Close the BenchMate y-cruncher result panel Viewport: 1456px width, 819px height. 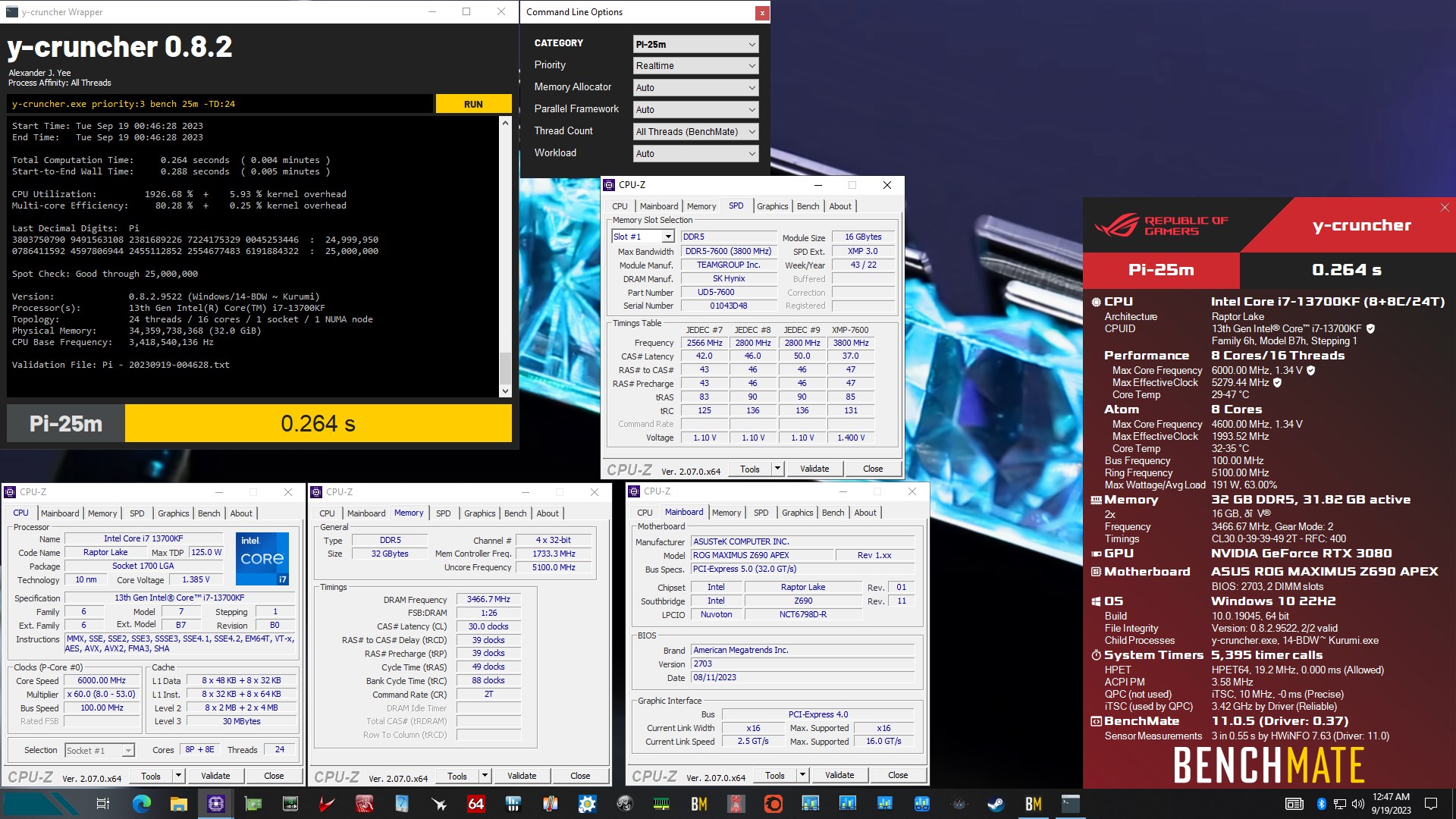[1445, 207]
